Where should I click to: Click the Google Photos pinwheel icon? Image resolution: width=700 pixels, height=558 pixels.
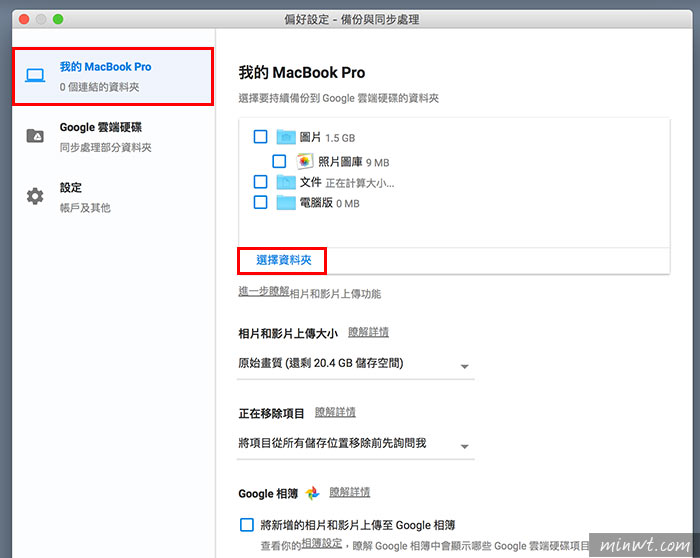[x=312, y=493]
